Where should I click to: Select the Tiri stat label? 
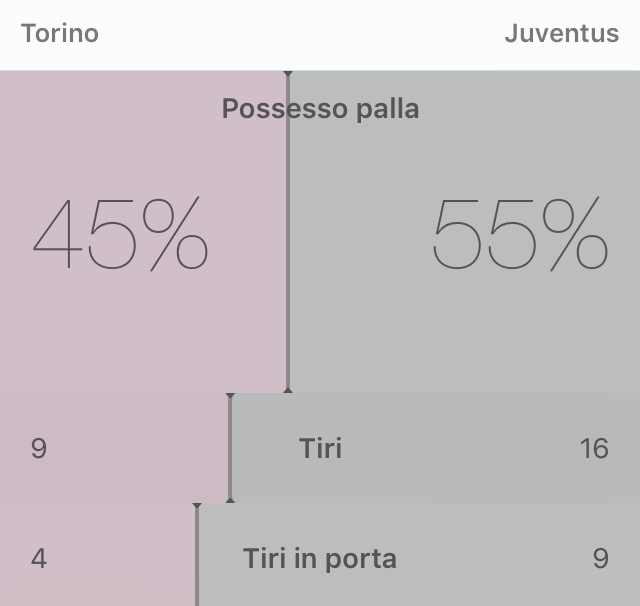click(320, 448)
